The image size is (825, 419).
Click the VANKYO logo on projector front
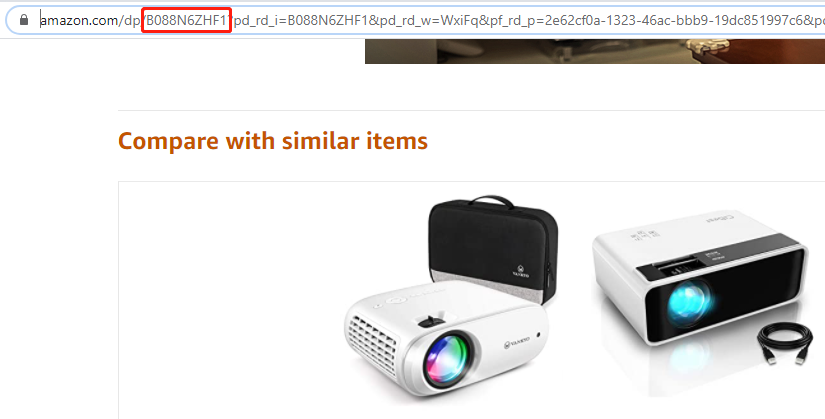coord(517,344)
